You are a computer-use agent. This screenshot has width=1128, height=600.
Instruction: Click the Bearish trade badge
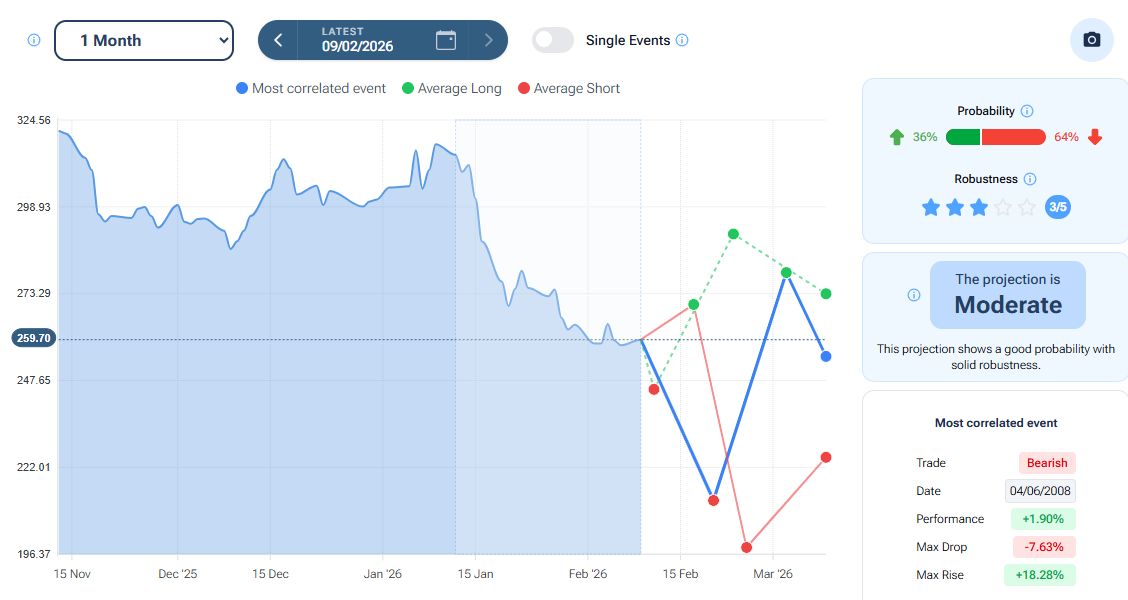(x=1047, y=463)
